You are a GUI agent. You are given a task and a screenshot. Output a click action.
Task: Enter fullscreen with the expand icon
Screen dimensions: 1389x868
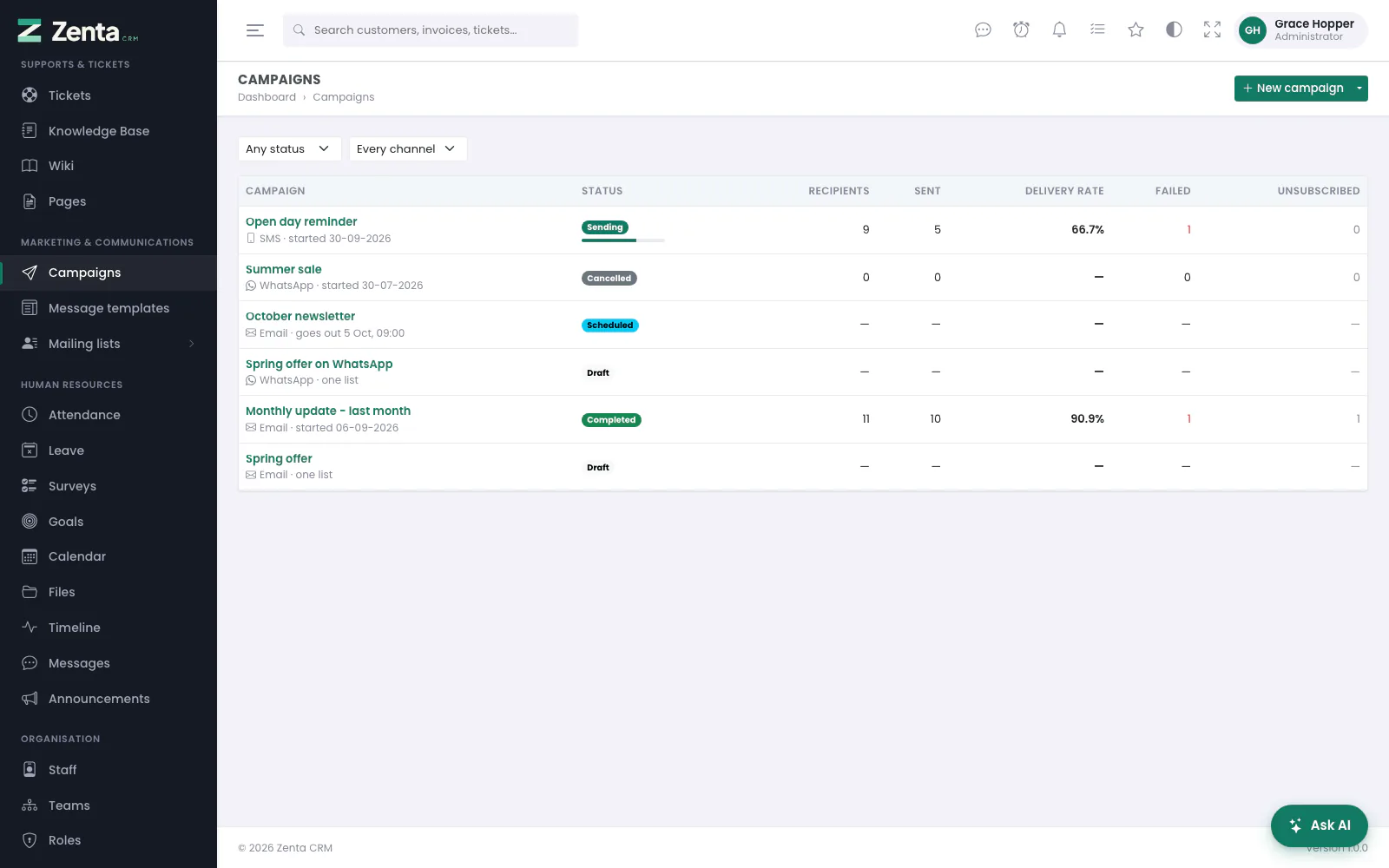click(1212, 30)
